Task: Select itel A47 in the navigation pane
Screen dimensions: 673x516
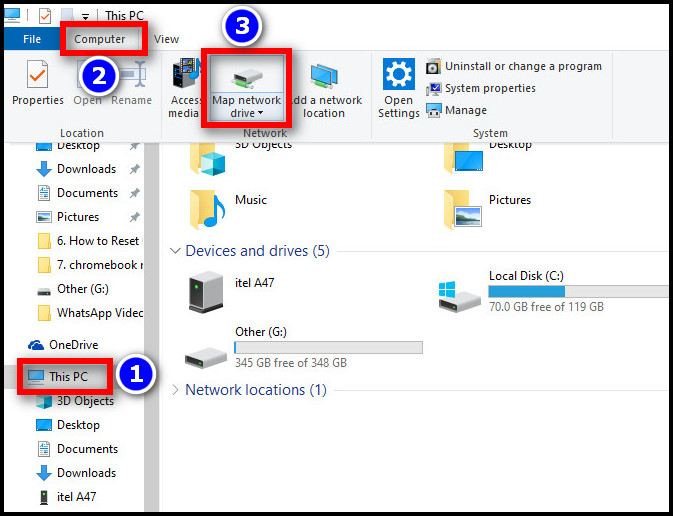Action: click(67, 497)
